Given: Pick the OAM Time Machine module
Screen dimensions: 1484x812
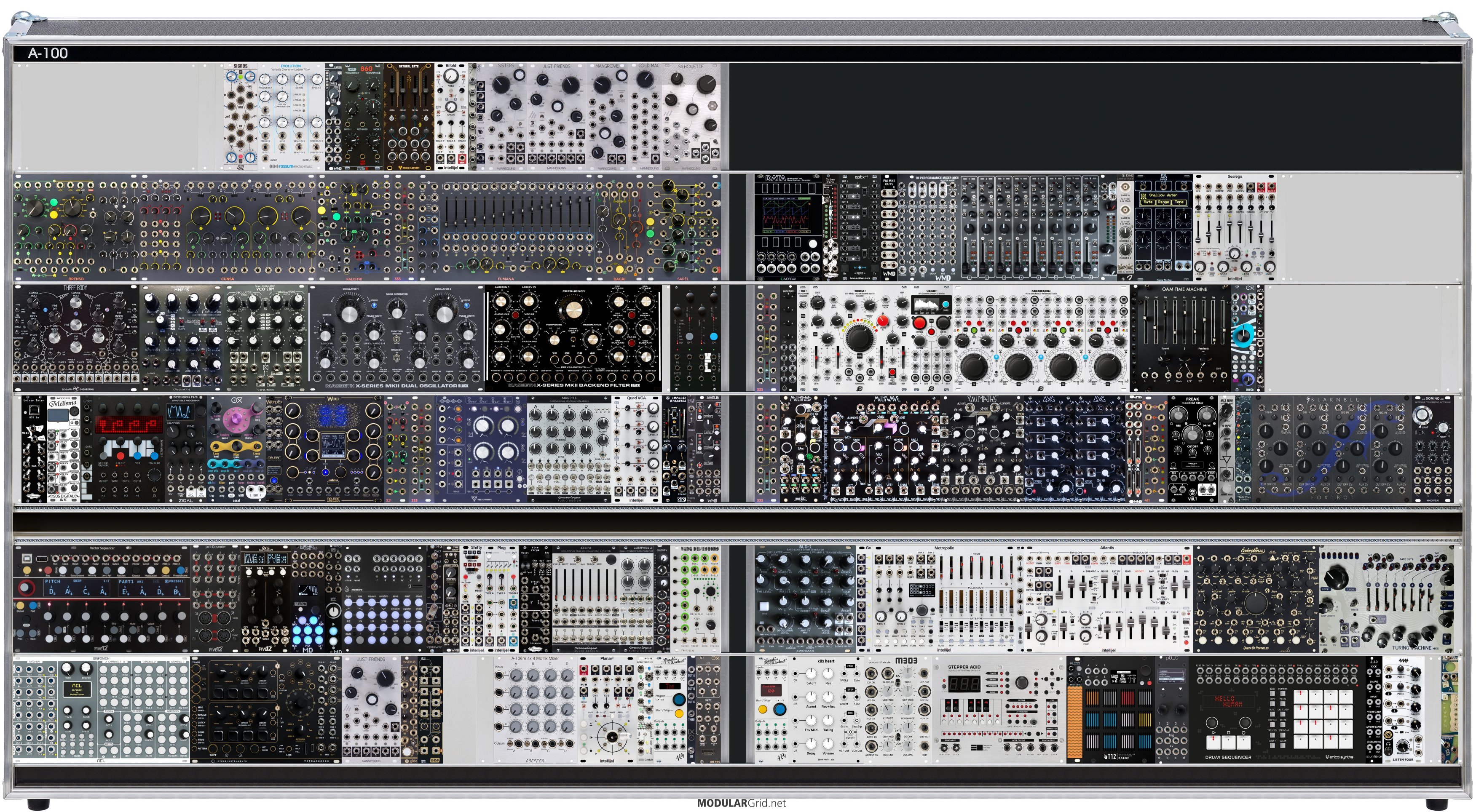Looking at the screenshot, I should pos(1180,339).
